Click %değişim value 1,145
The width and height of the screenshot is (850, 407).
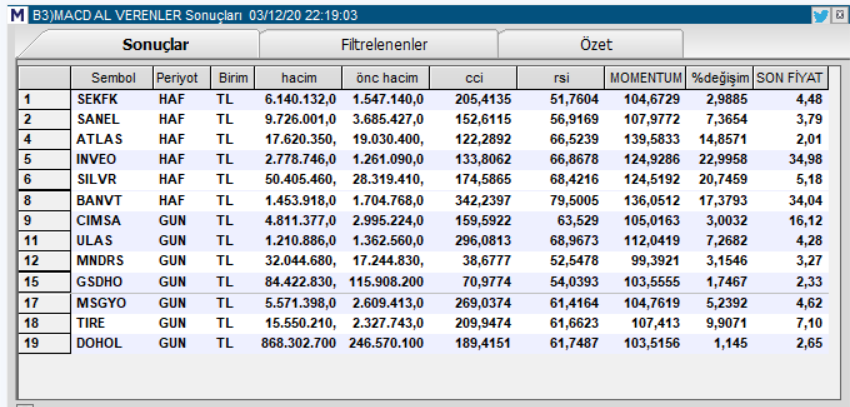[x=732, y=343]
